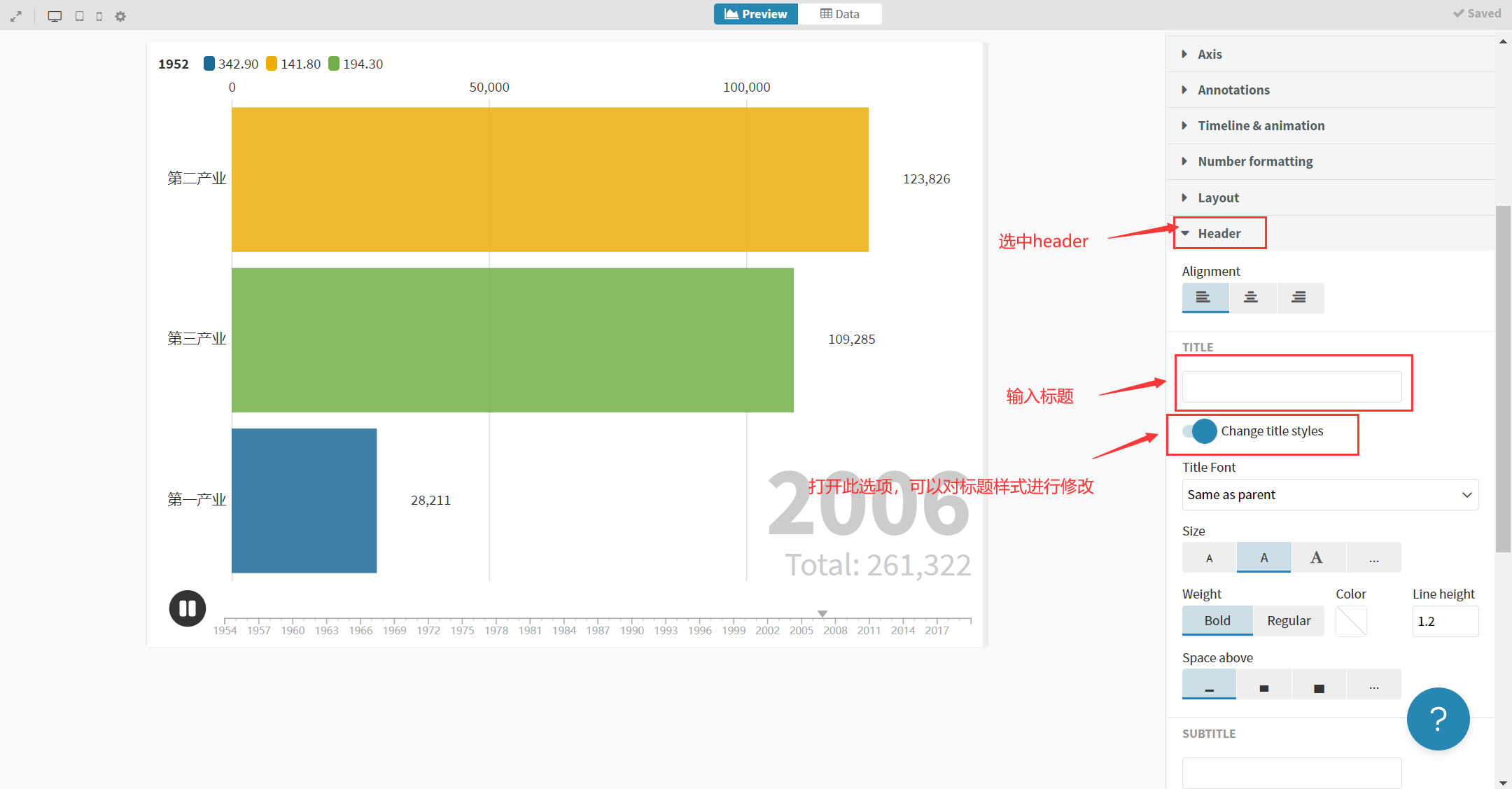Open the title color swatch
This screenshot has width=1512, height=789.
pos(1351,621)
